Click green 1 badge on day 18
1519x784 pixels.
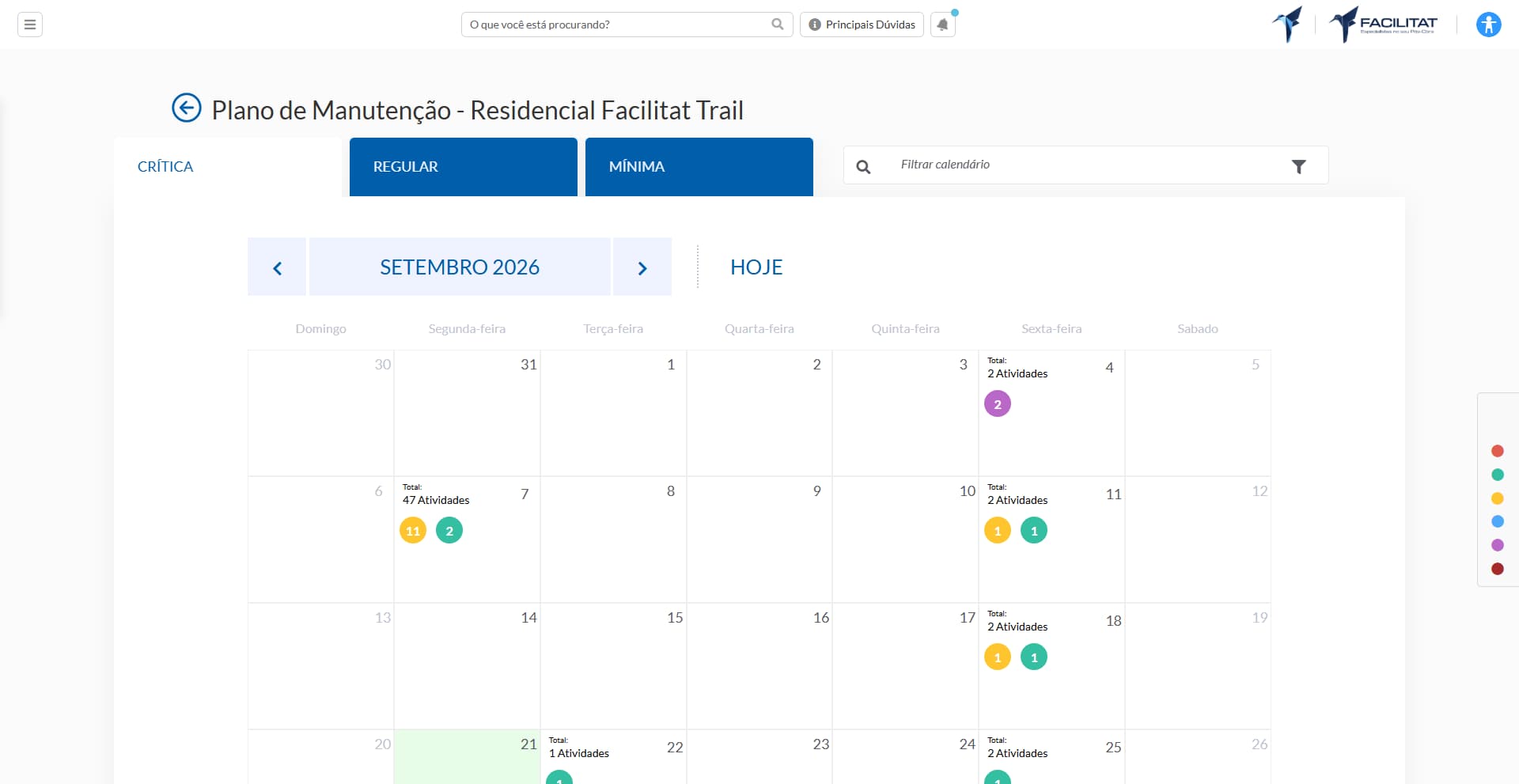pyautogui.click(x=1034, y=657)
